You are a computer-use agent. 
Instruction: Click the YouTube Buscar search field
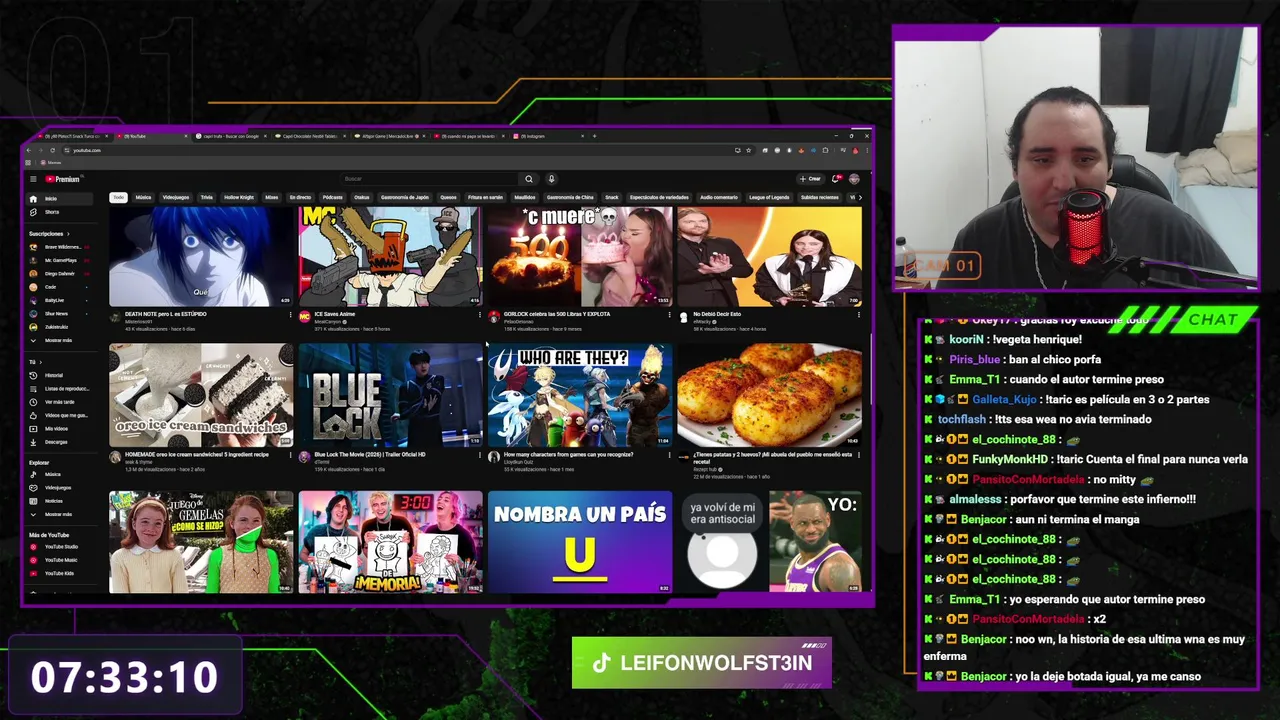point(430,179)
